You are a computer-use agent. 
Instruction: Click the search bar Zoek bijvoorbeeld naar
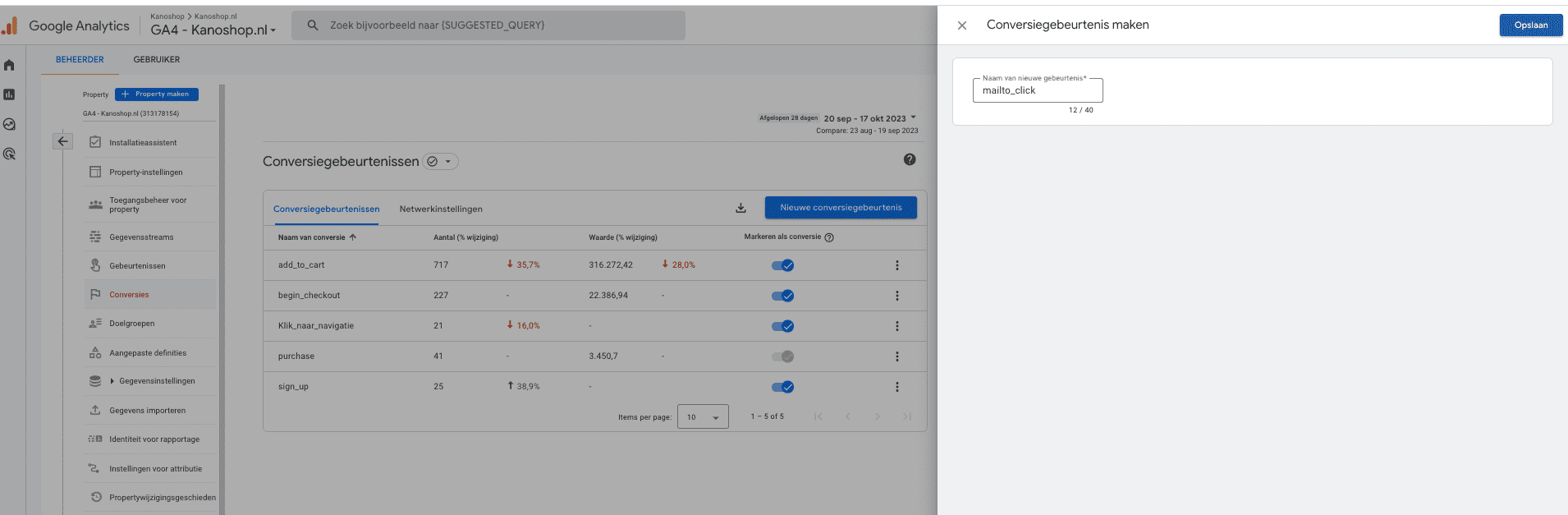(x=488, y=25)
